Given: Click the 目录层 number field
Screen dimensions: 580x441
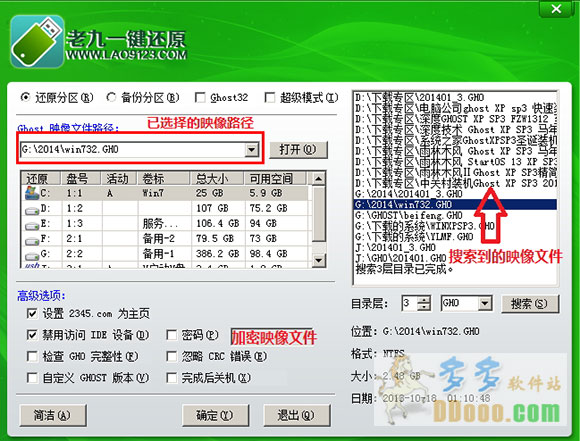Looking at the screenshot, I should click(410, 304).
